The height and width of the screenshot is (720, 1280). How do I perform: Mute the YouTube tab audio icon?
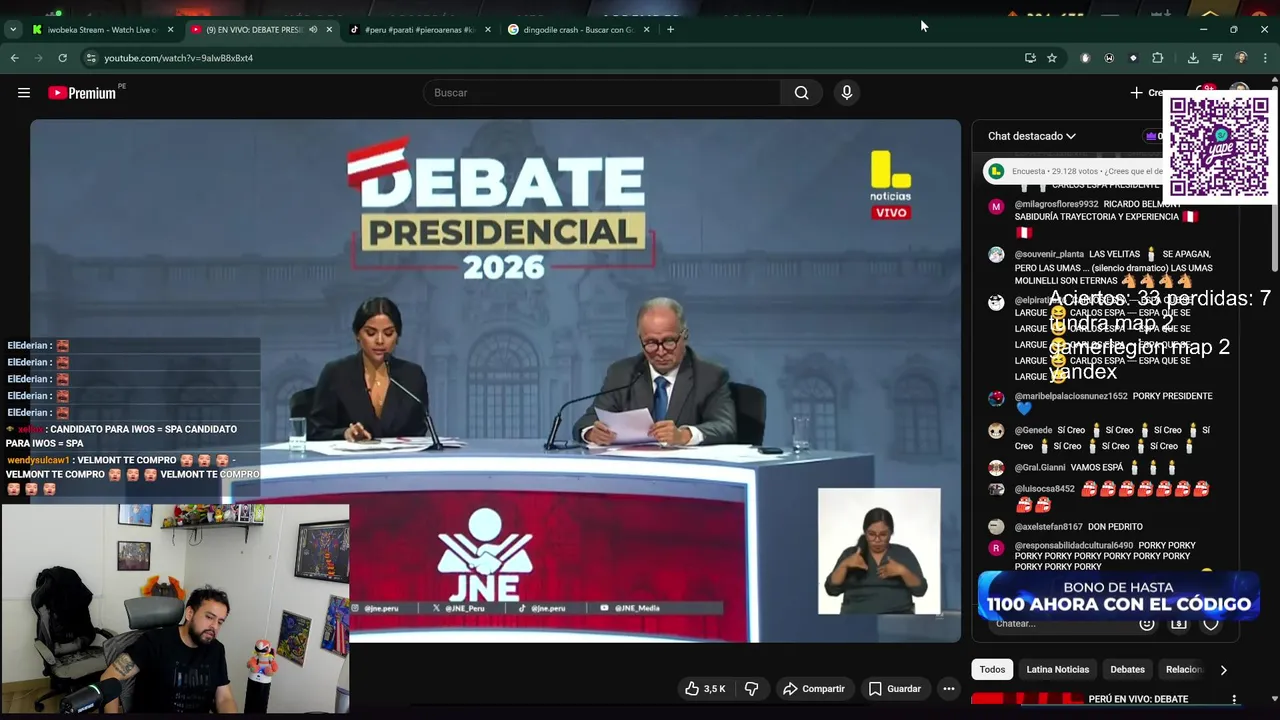(313, 30)
